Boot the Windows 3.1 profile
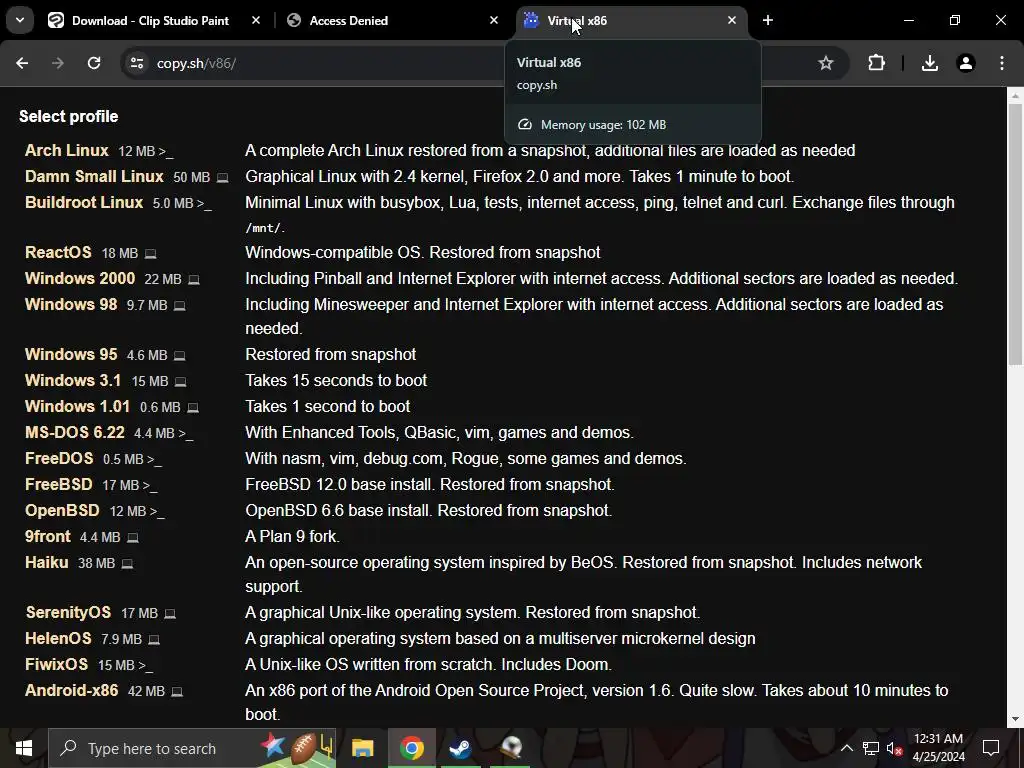1024x768 pixels. coord(73,380)
